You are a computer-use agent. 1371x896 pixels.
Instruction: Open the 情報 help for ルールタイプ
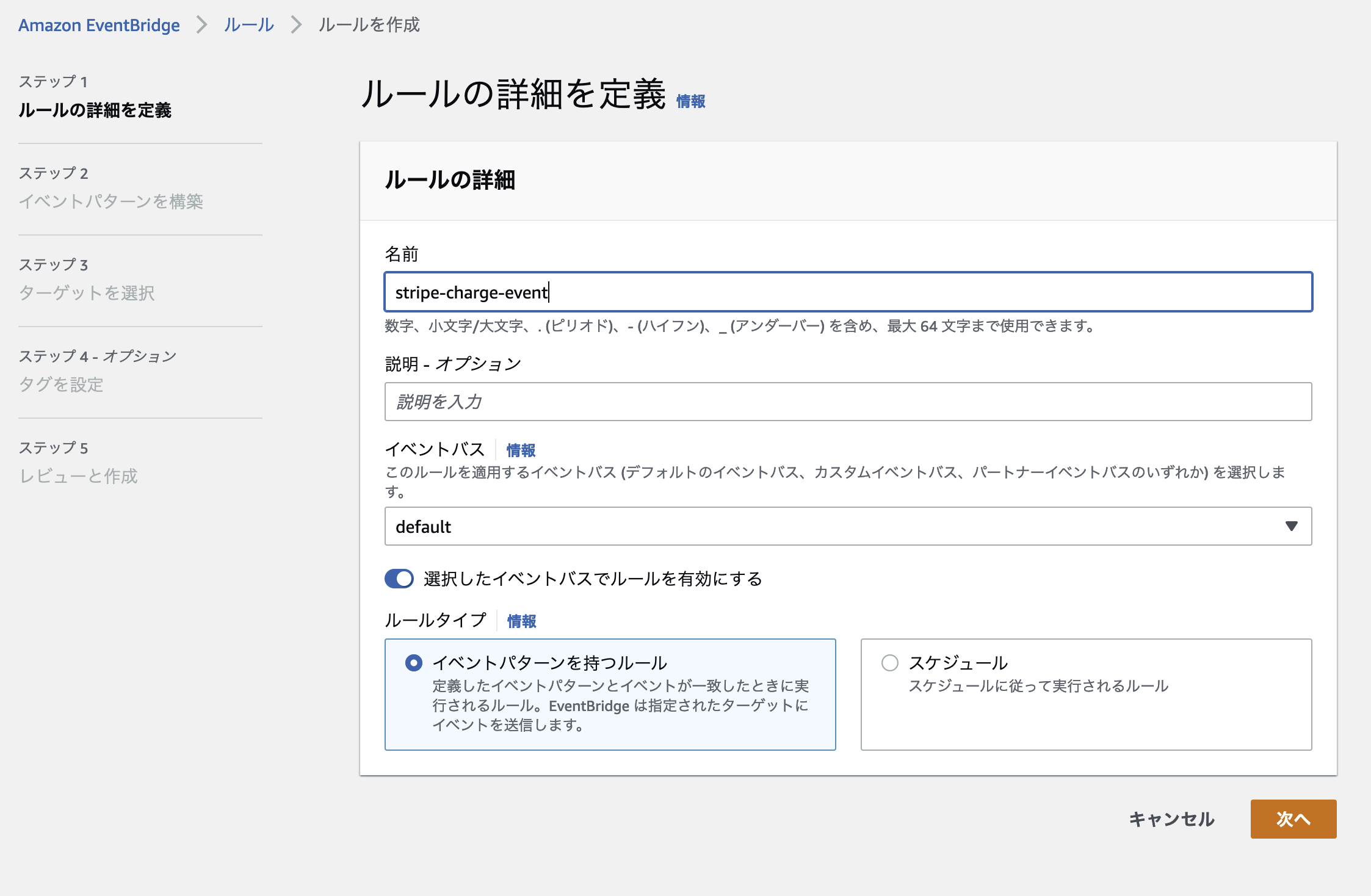pyautogui.click(x=521, y=621)
